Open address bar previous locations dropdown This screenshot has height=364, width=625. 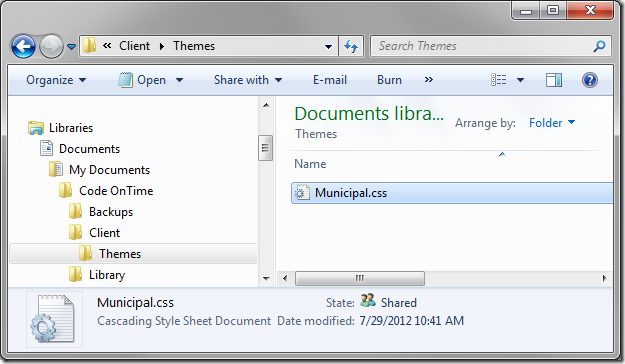point(328,47)
